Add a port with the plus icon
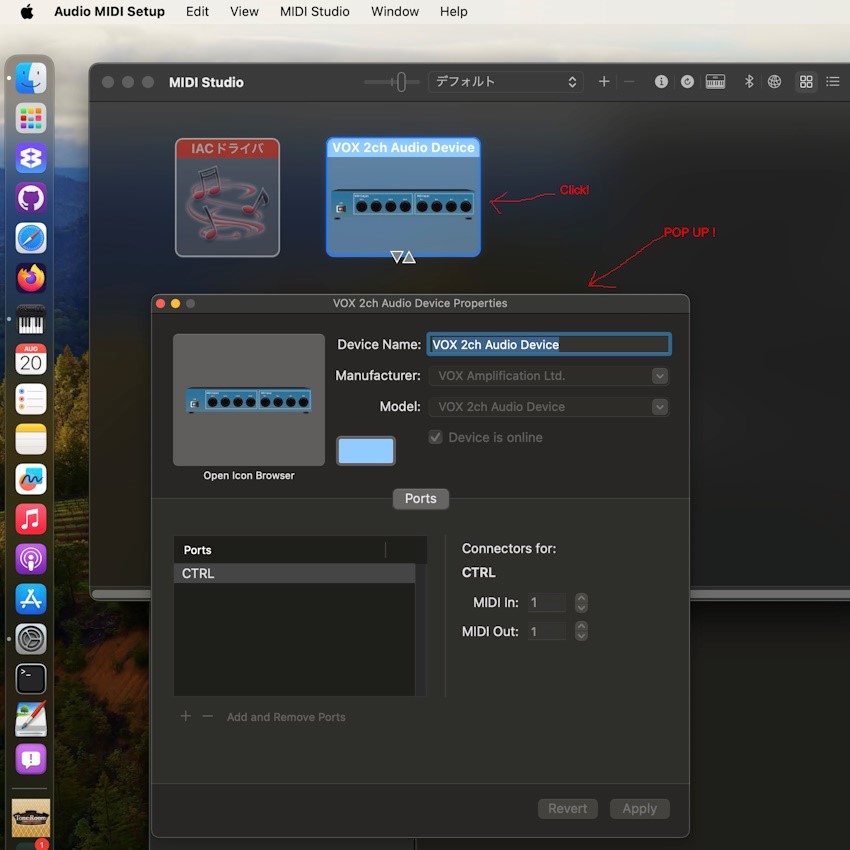 click(x=185, y=716)
